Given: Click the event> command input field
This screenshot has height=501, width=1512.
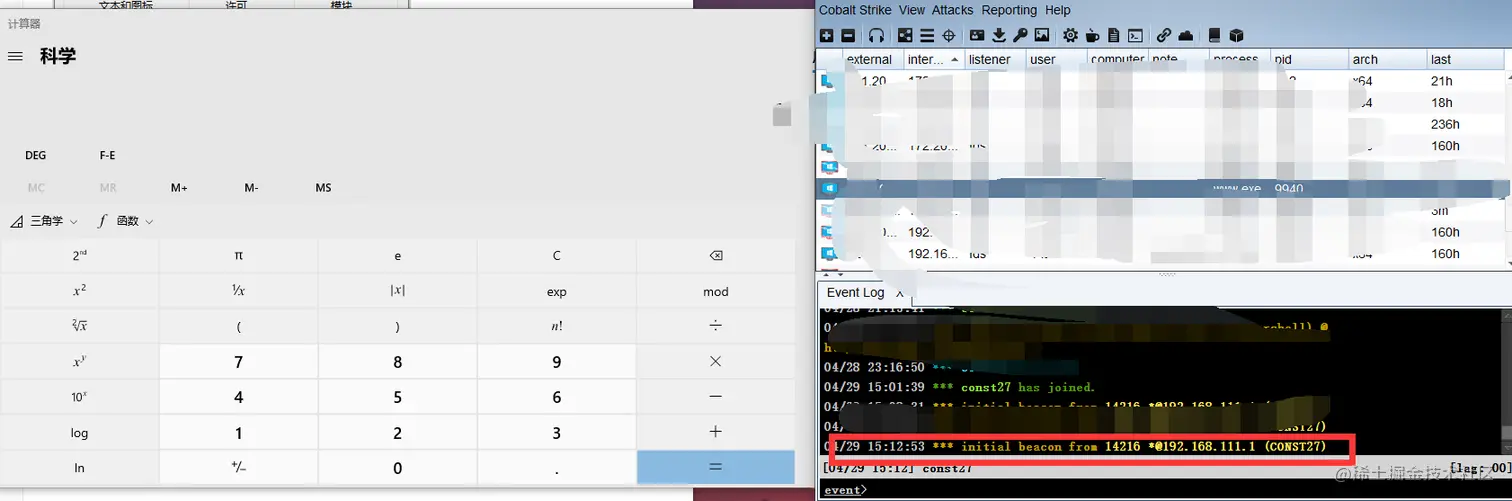Looking at the screenshot, I should pos(1164,490).
